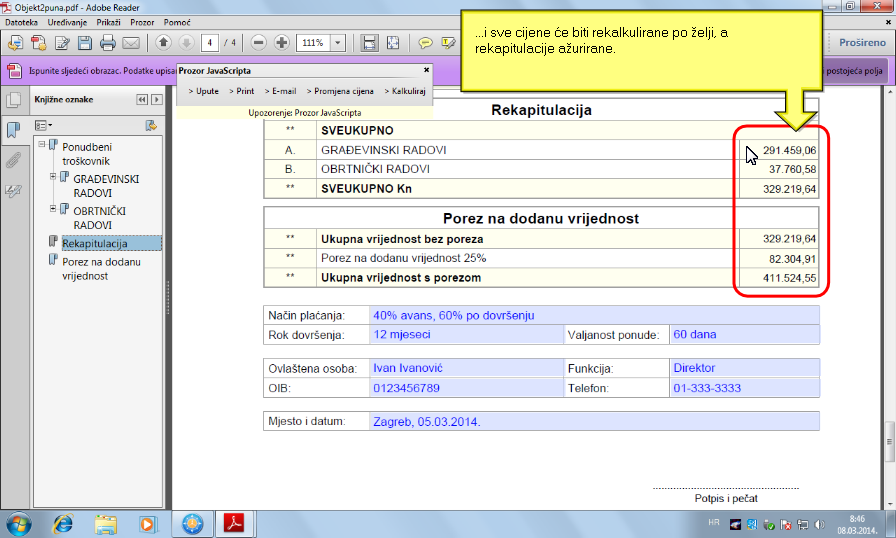
Task: Click the Create PDF toolbar icon
Action: coord(38,43)
